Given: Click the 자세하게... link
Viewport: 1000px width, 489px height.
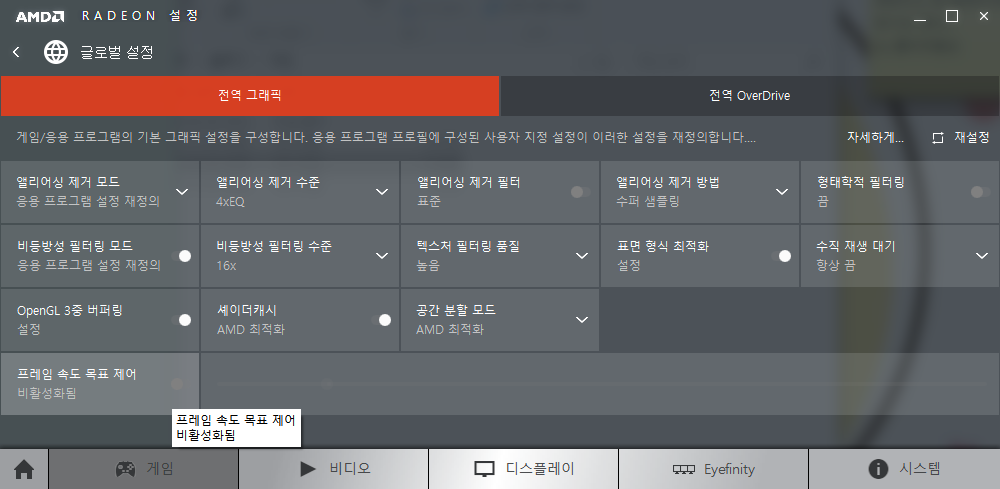Looking at the screenshot, I should pos(875,137).
